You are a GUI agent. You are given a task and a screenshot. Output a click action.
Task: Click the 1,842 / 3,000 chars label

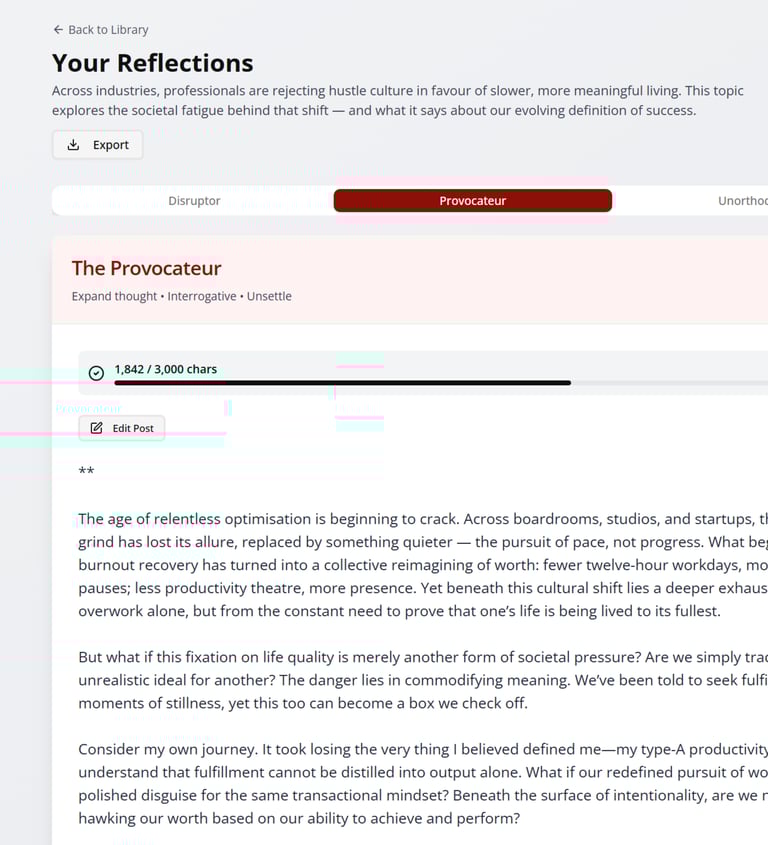pyautogui.click(x=165, y=369)
